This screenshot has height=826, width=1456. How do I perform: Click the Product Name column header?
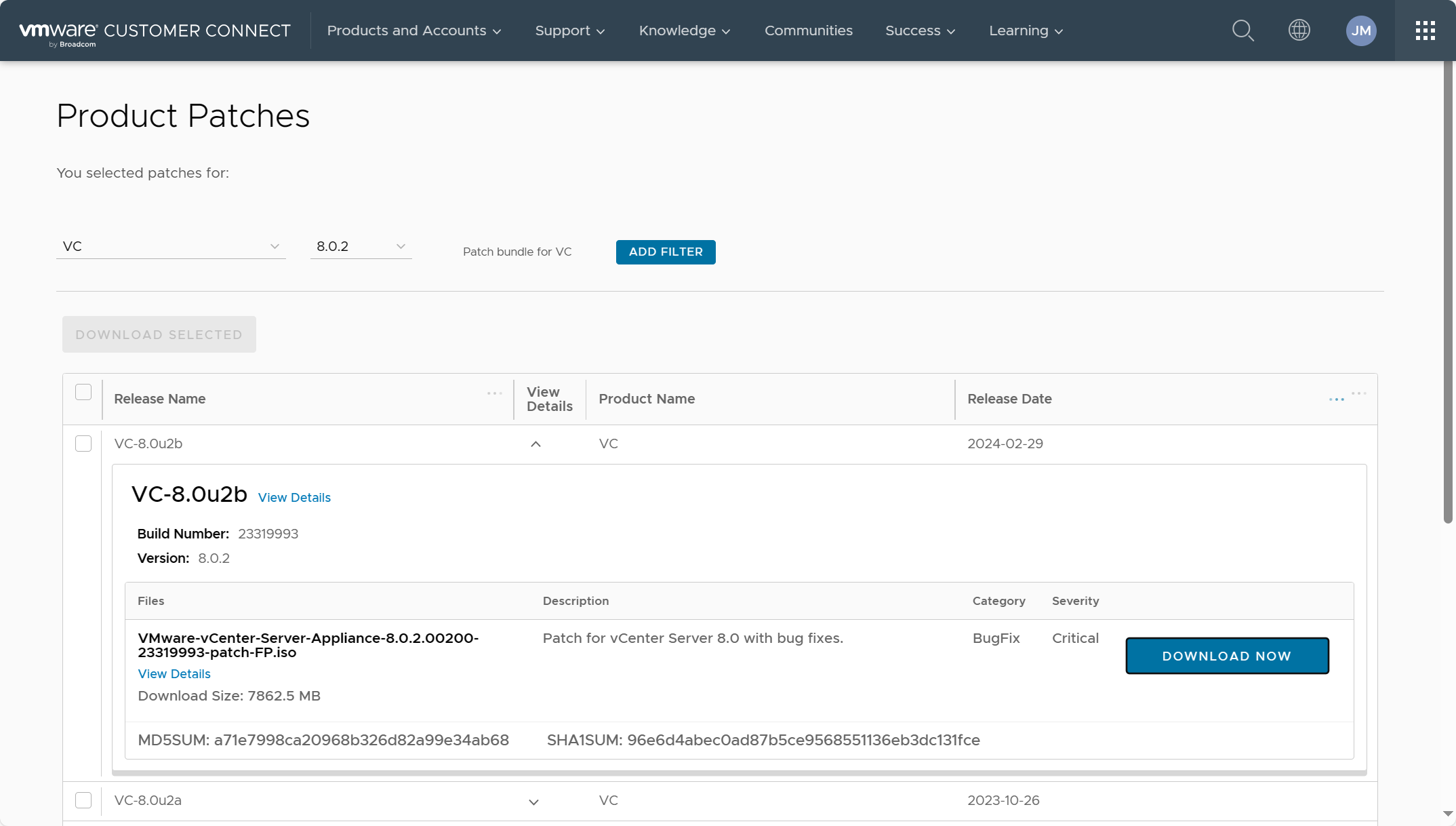pyautogui.click(x=647, y=399)
